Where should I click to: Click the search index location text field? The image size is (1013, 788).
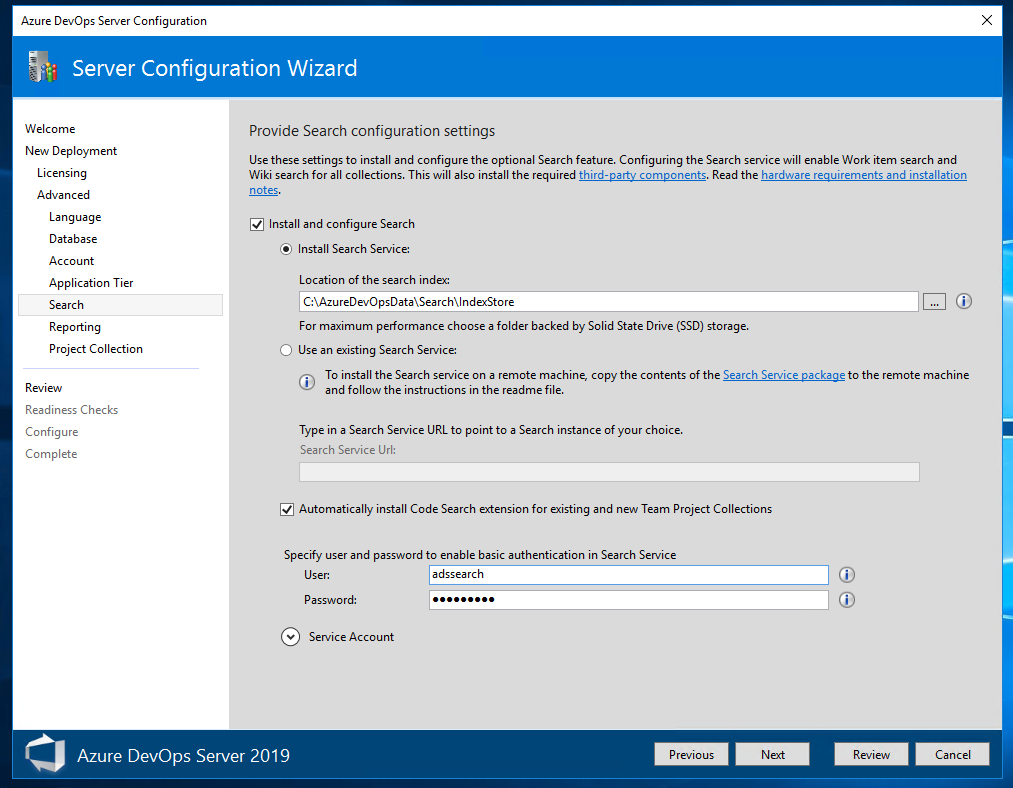coord(609,302)
